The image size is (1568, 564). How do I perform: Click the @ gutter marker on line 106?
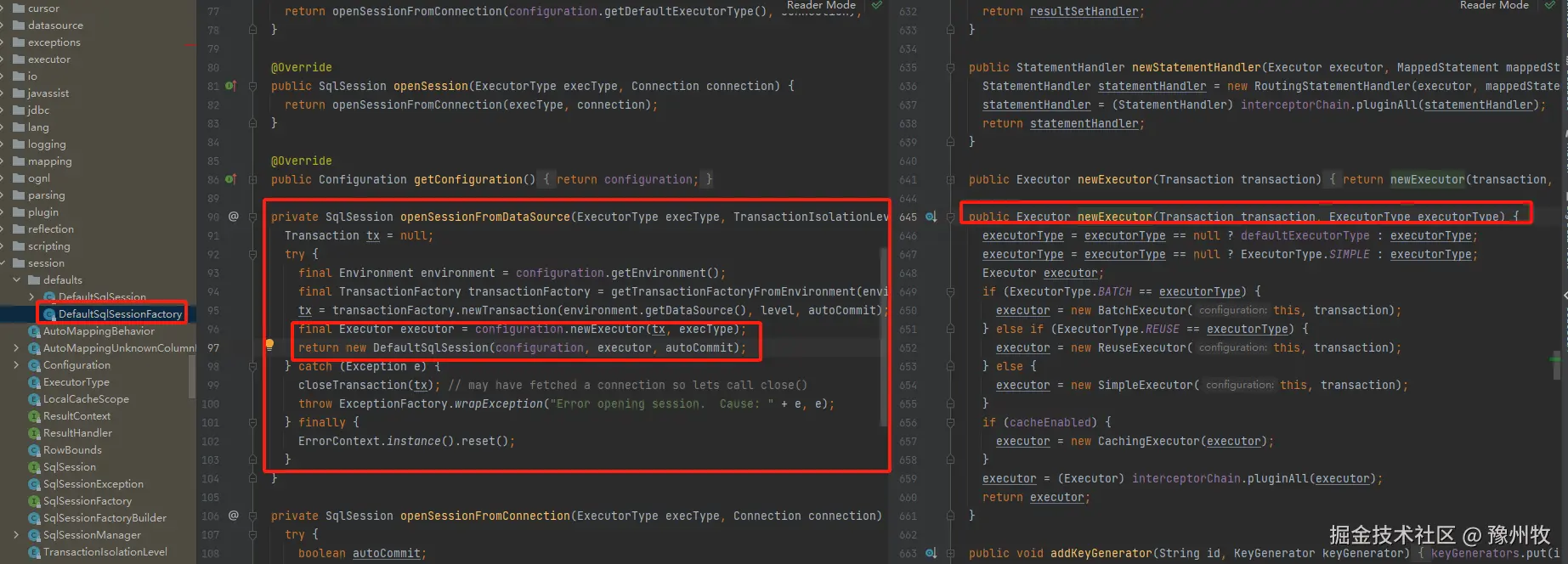click(x=234, y=516)
